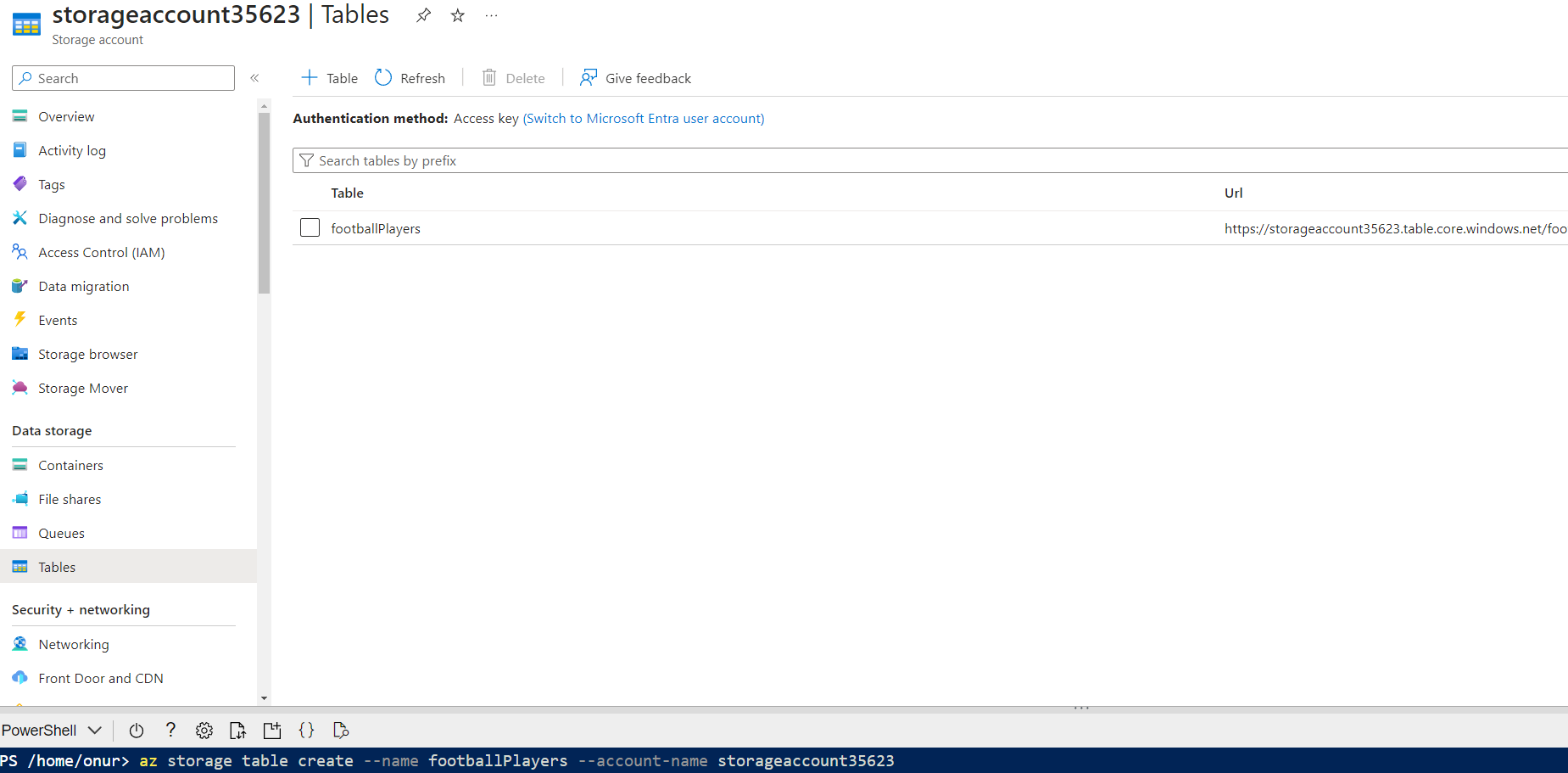Screen dimensions: 1568x773
Task: Open Give feedback from the toolbar
Action: [636, 78]
